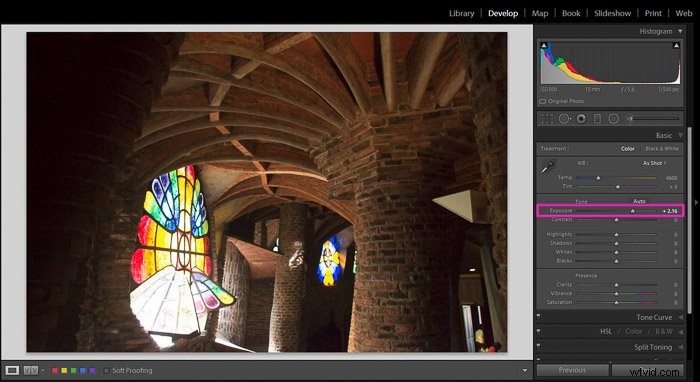700x382 pixels.
Task: Click the Auto tone button
Action: coord(639,201)
